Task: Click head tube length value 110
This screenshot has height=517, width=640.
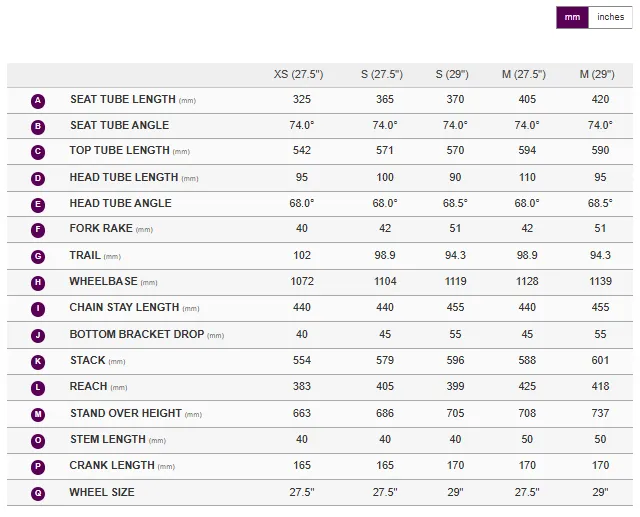Action: (x=527, y=177)
